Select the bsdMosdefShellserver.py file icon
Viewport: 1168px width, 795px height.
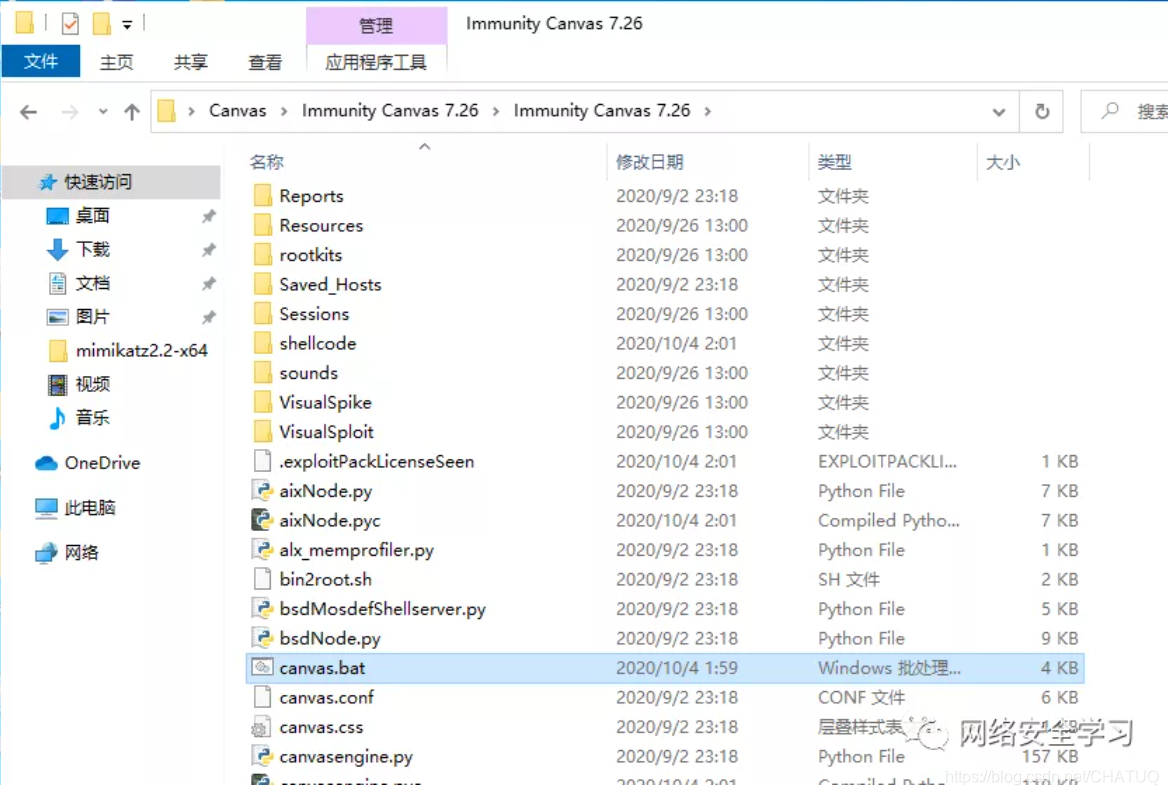262,609
